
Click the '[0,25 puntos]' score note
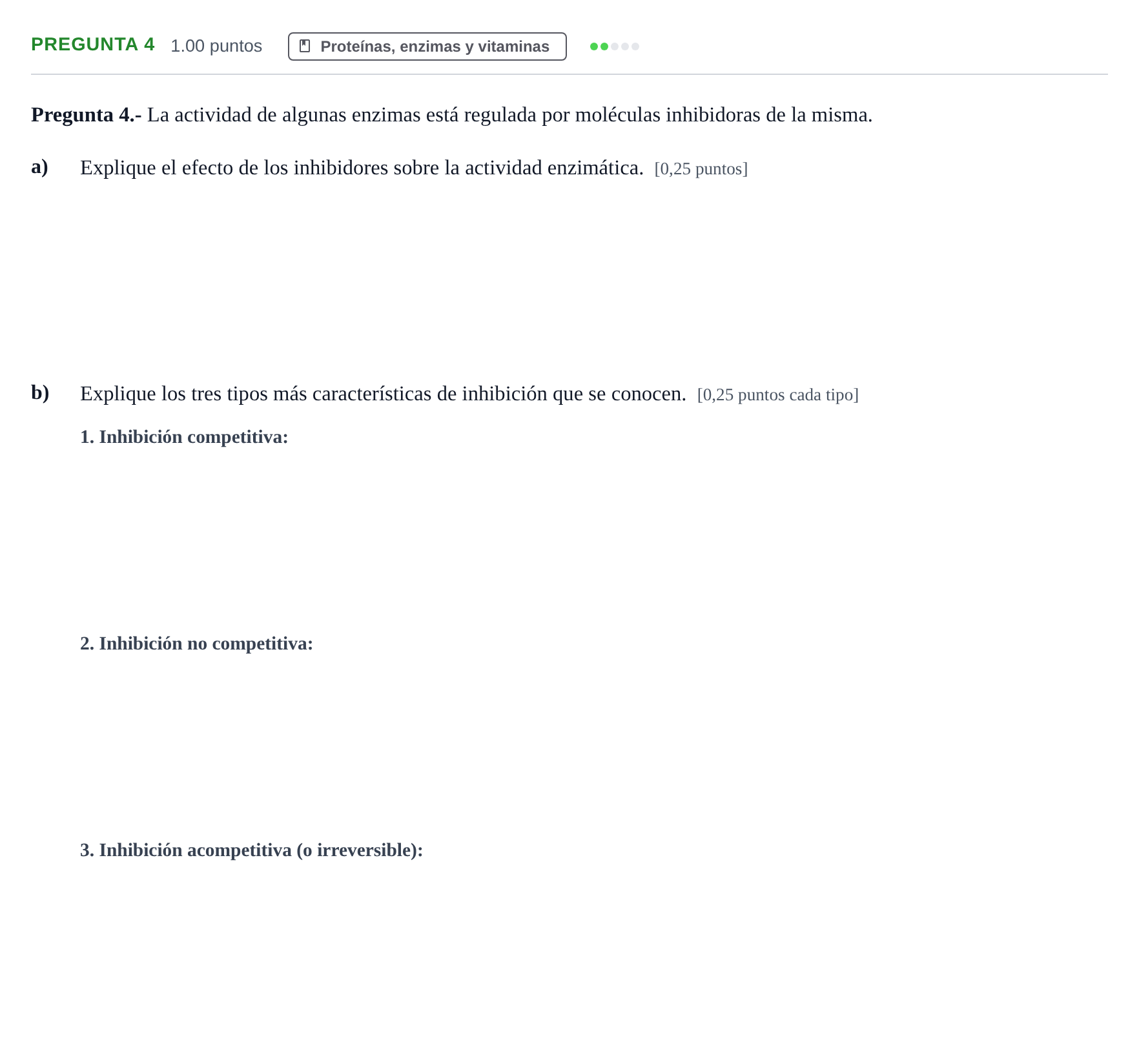tap(701, 169)
